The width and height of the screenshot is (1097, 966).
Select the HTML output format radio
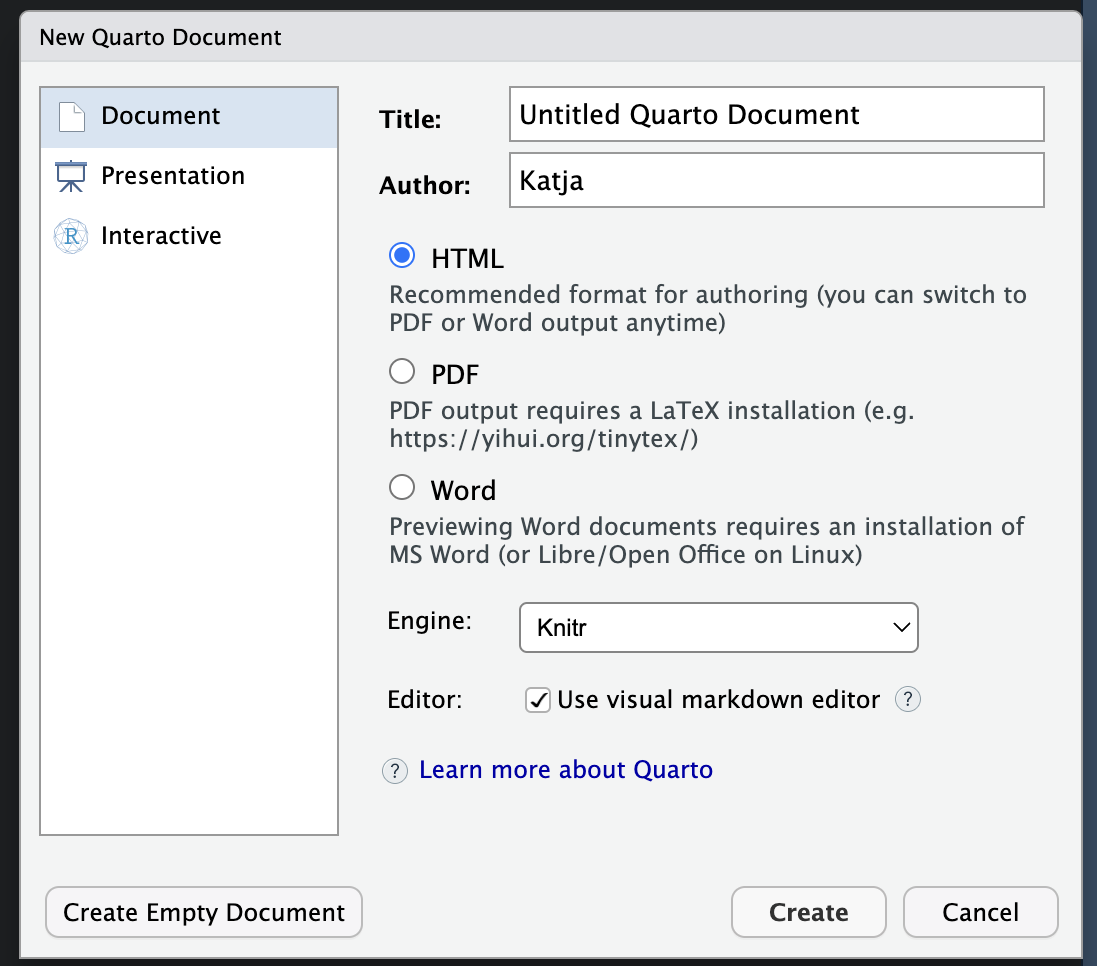click(x=402, y=257)
